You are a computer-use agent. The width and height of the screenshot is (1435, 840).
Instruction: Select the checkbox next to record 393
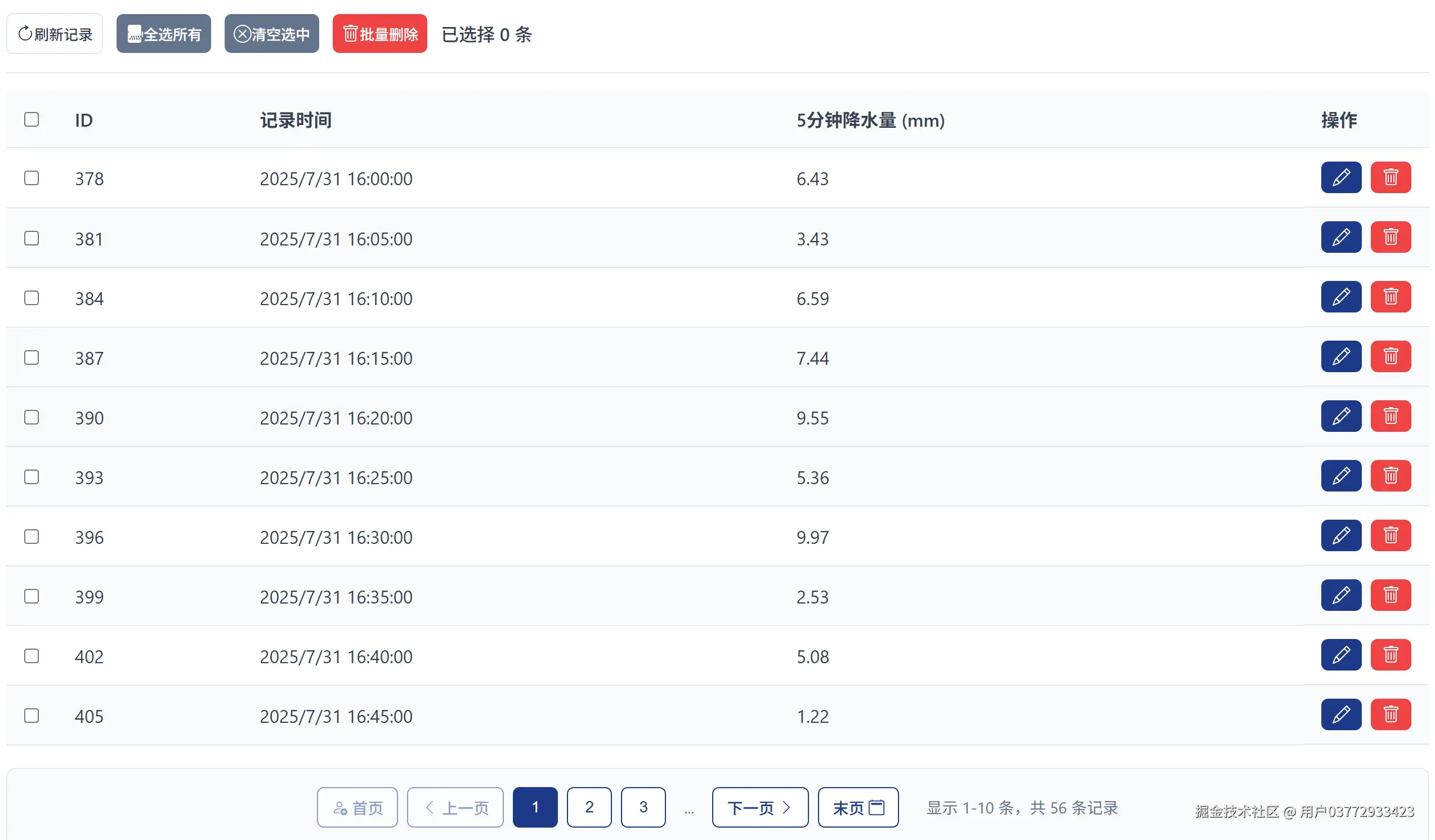pyautogui.click(x=32, y=477)
